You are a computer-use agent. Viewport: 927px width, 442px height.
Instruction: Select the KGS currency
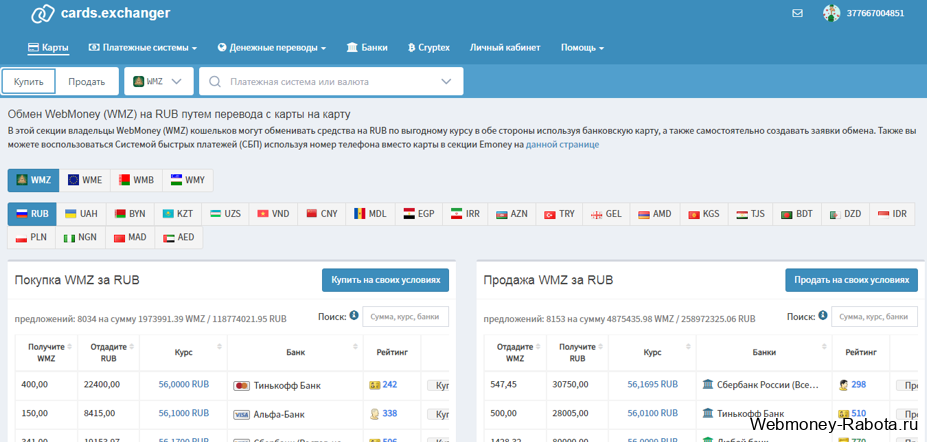click(704, 214)
